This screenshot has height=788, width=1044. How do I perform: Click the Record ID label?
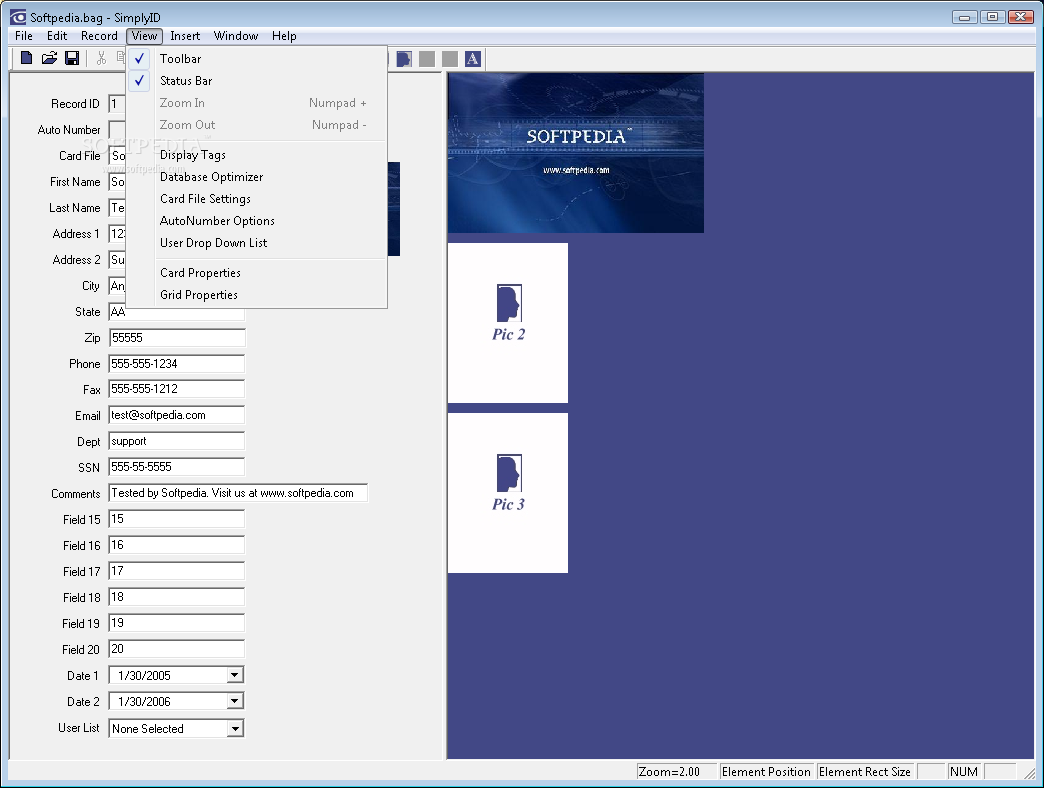[75, 104]
